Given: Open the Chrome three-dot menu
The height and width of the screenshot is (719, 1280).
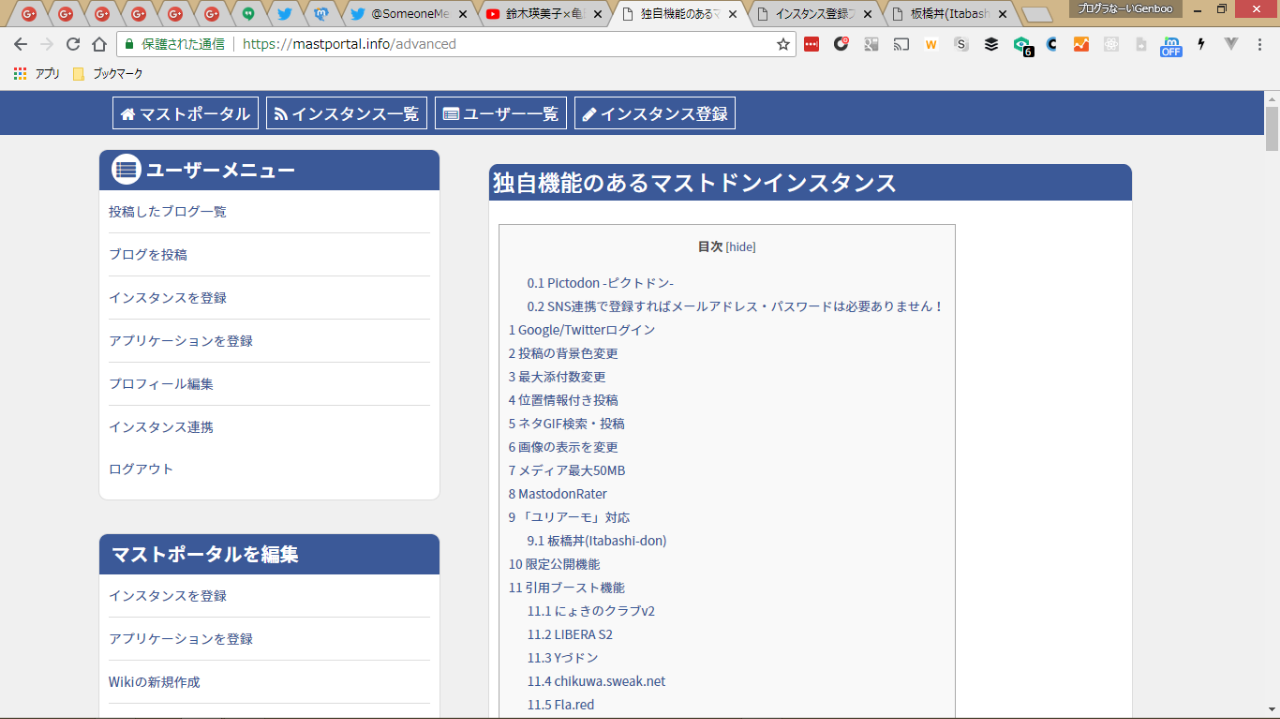Looking at the screenshot, I should (1260, 44).
